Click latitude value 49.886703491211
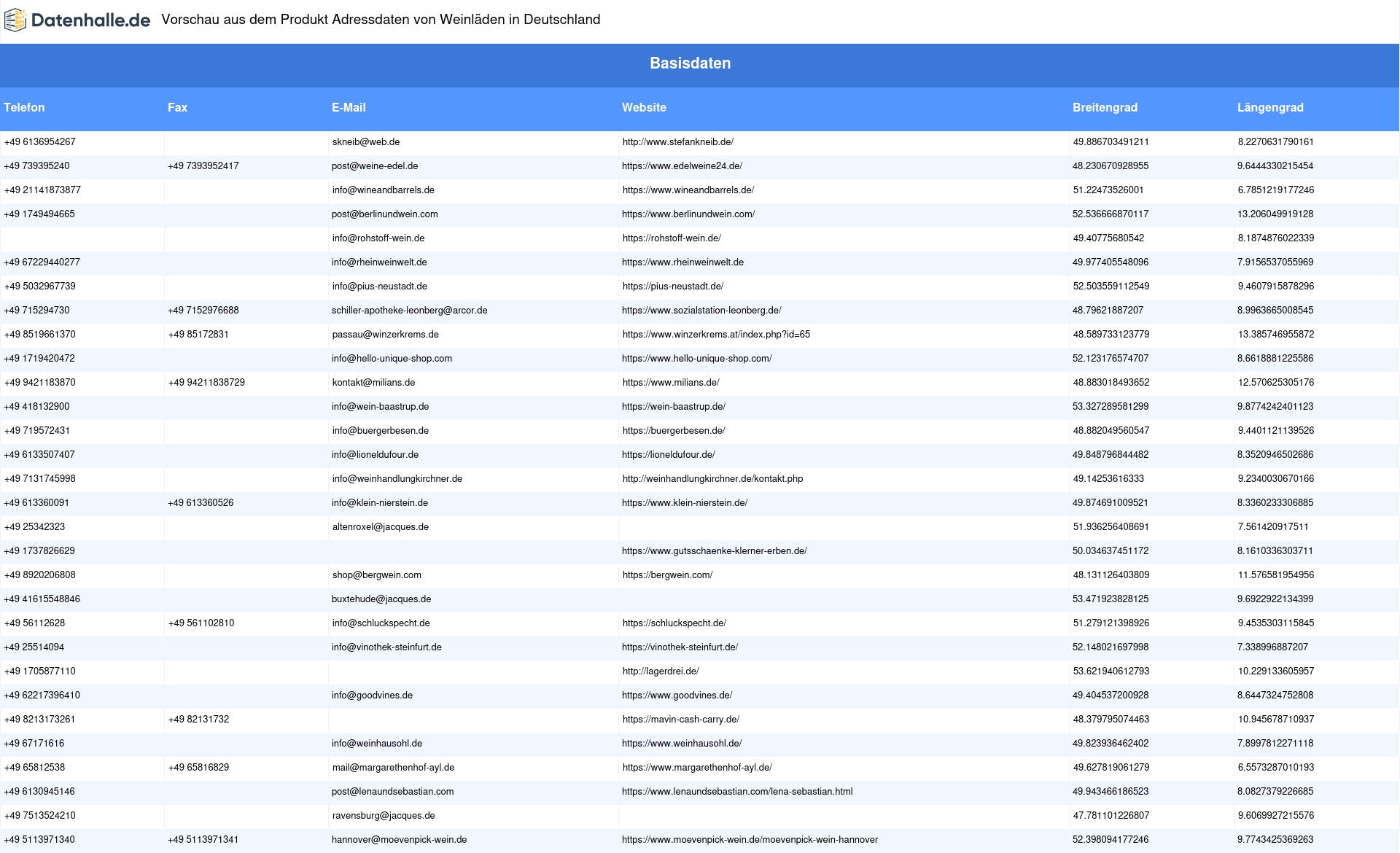 [1111, 142]
